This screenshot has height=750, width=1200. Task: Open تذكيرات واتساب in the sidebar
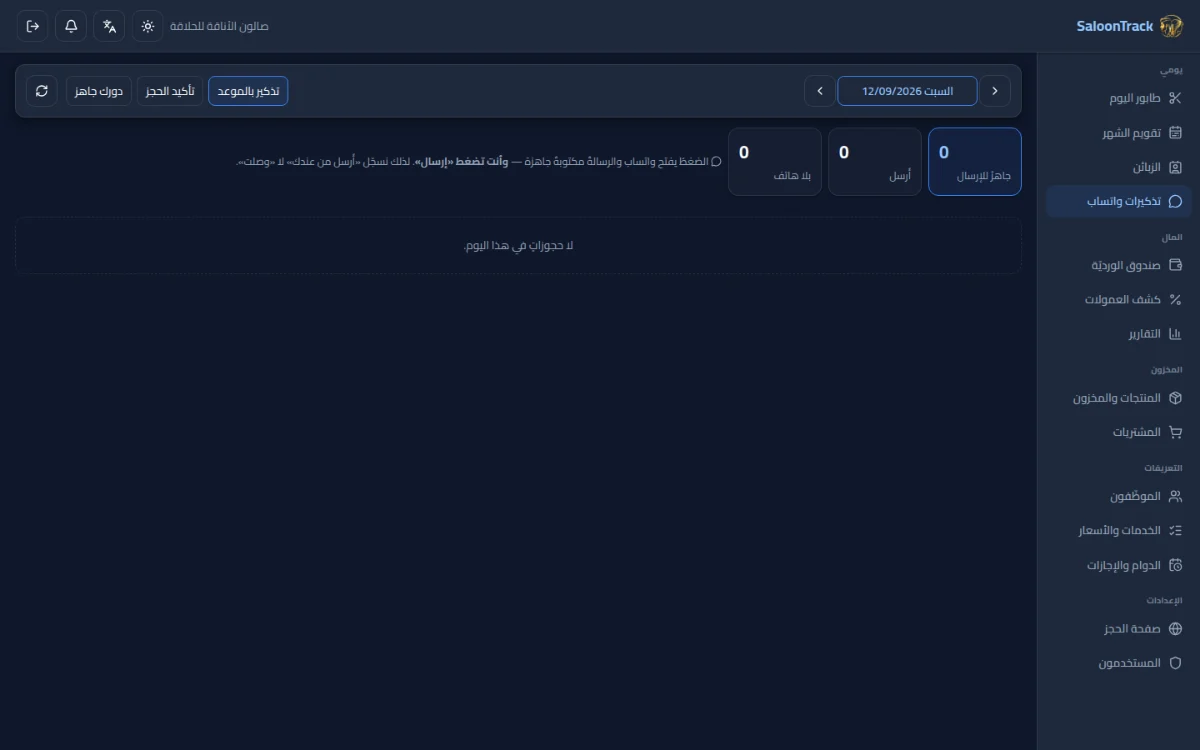pos(1119,201)
